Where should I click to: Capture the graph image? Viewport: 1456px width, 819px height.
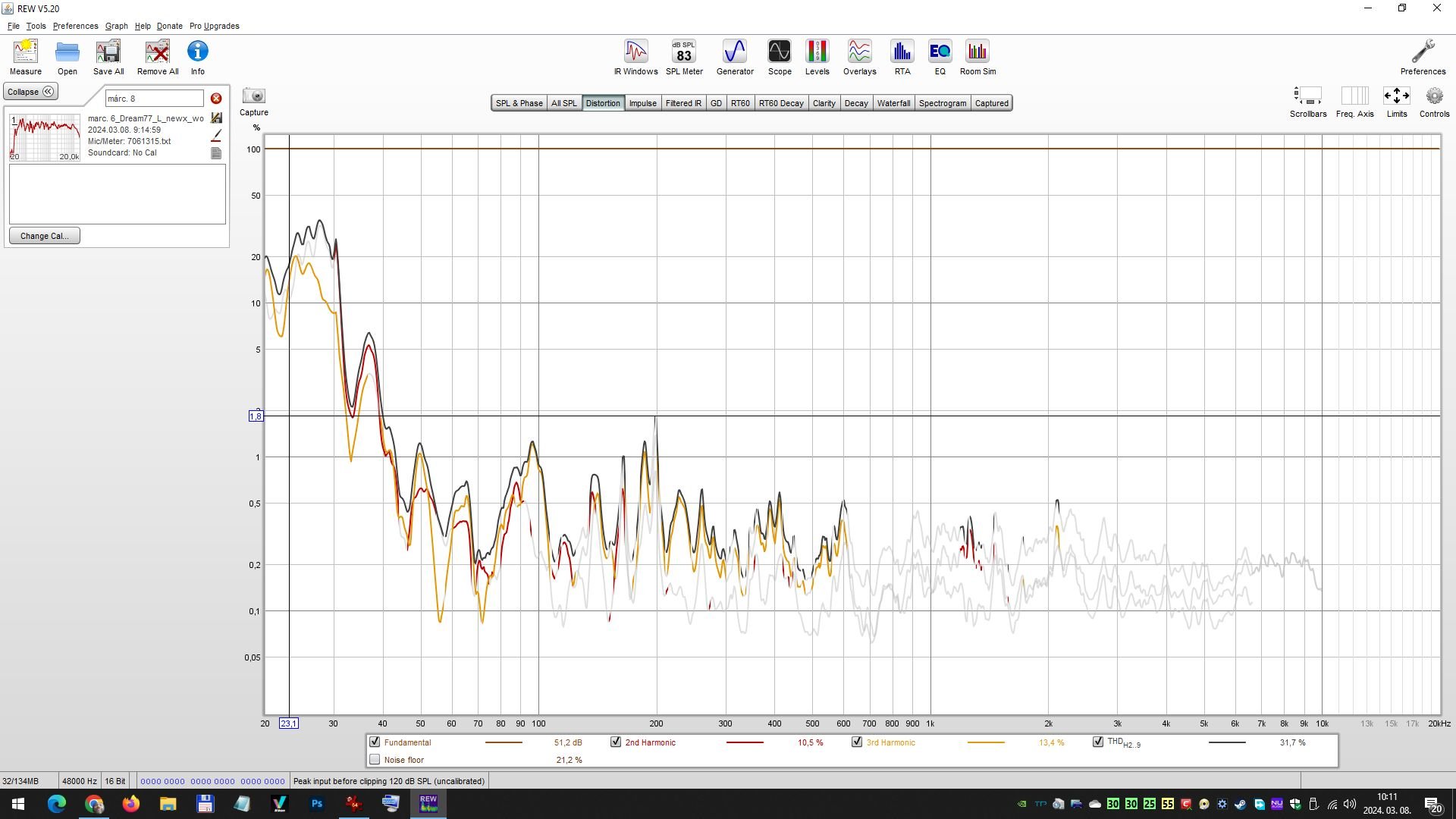253,102
